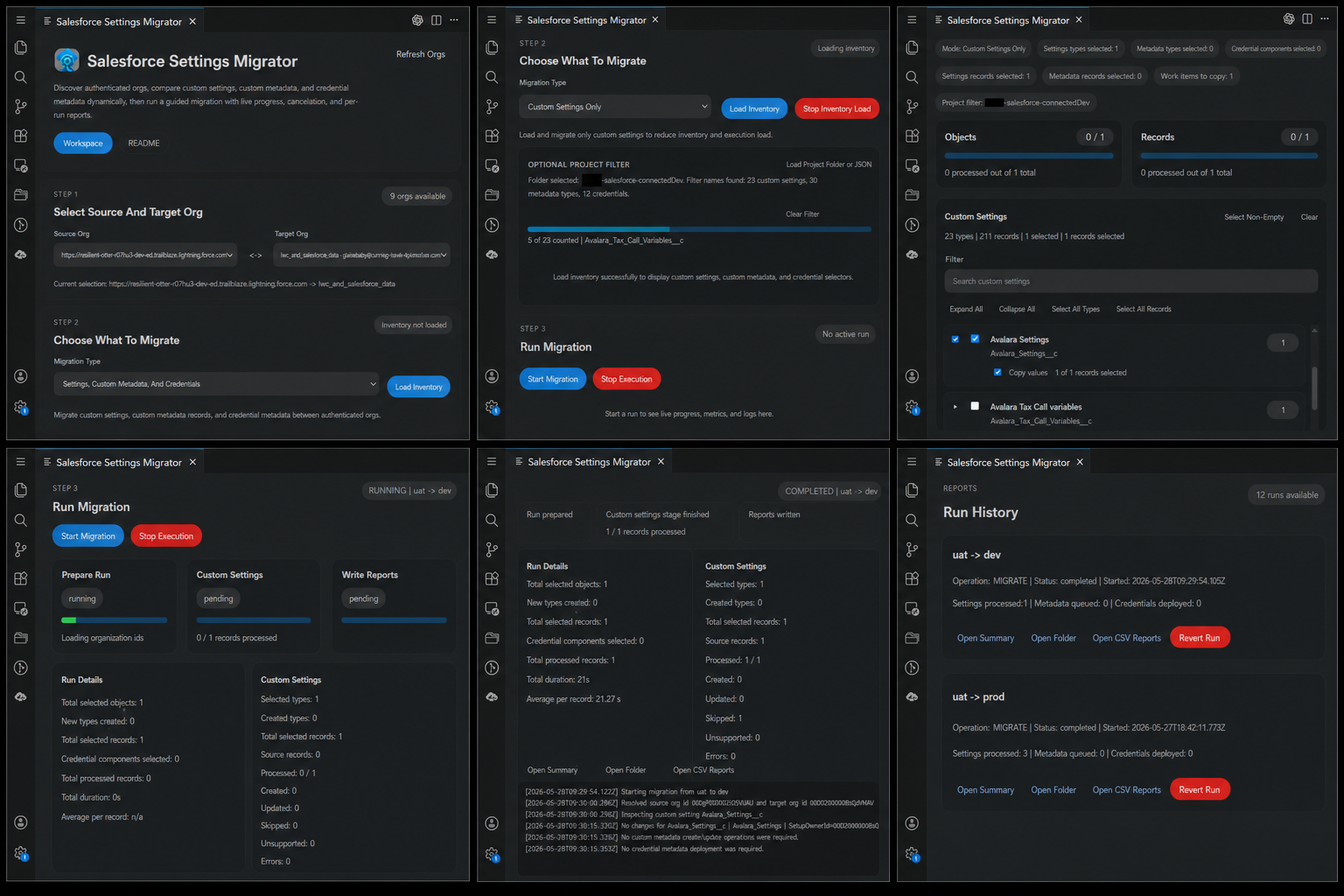
Task: Click Salesforce cloud icon in RUNNING panel
Action: [x=21, y=697]
